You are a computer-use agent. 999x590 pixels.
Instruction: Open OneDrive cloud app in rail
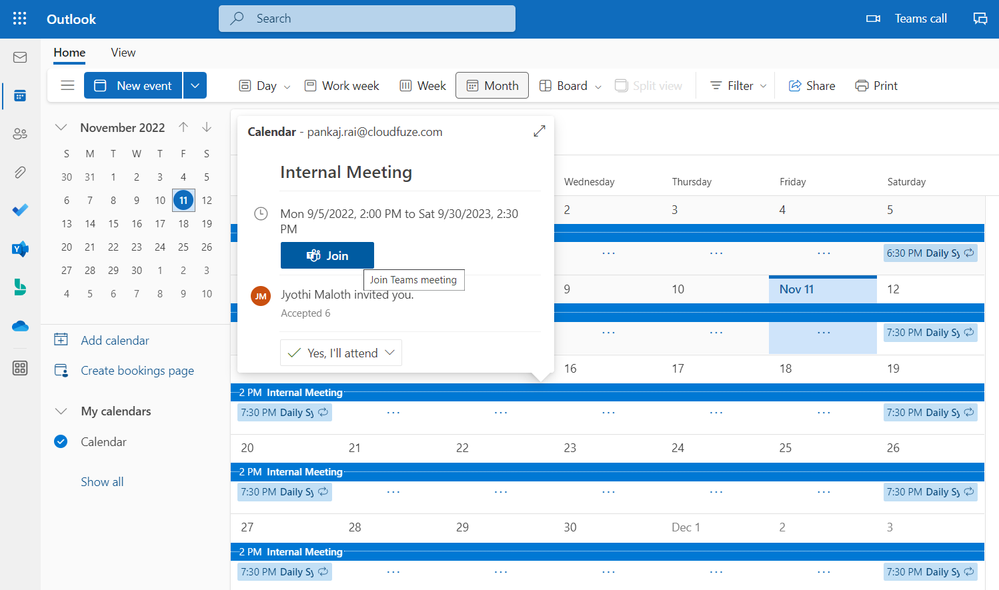20,326
